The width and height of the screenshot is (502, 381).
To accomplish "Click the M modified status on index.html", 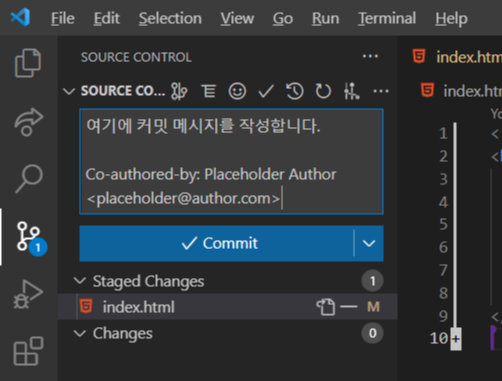I will 373,307.
